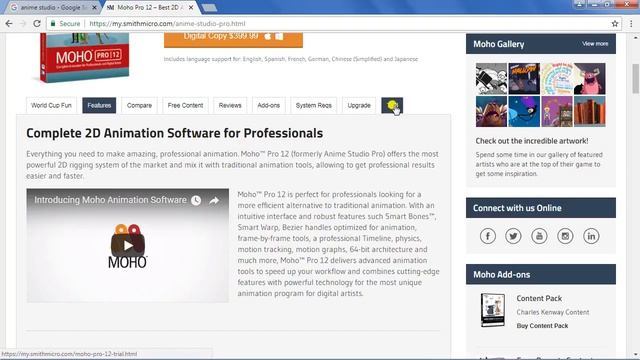Open Chrome's three-dot menu
Viewport: 640px width, 360px height.
click(631, 24)
